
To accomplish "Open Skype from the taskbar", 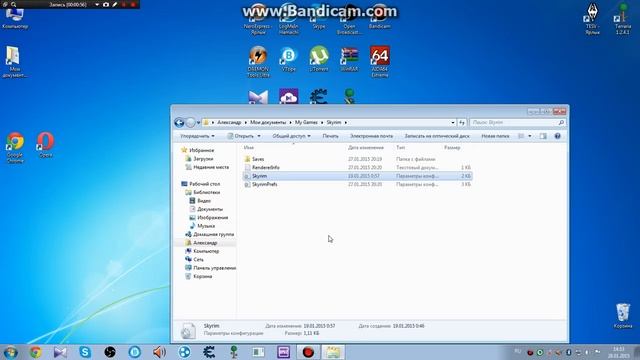I will 85,352.
